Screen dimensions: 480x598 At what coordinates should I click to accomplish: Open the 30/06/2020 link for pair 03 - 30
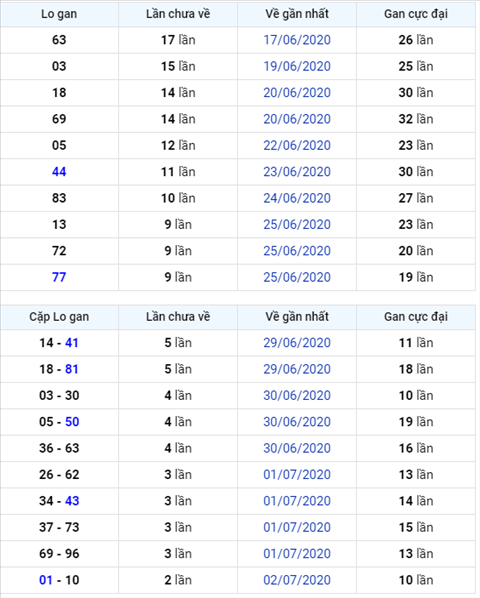click(x=297, y=395)
